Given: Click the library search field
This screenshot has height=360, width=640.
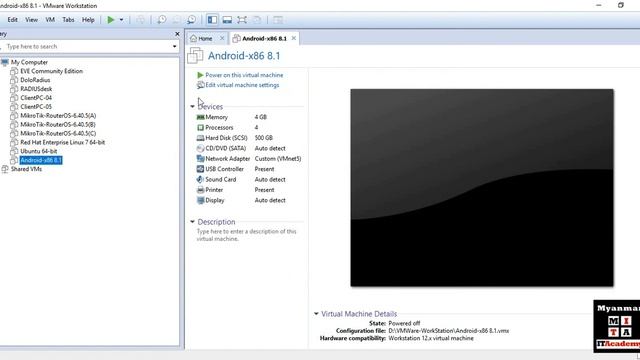Looking at the screenshot, I should pos(86,46).
